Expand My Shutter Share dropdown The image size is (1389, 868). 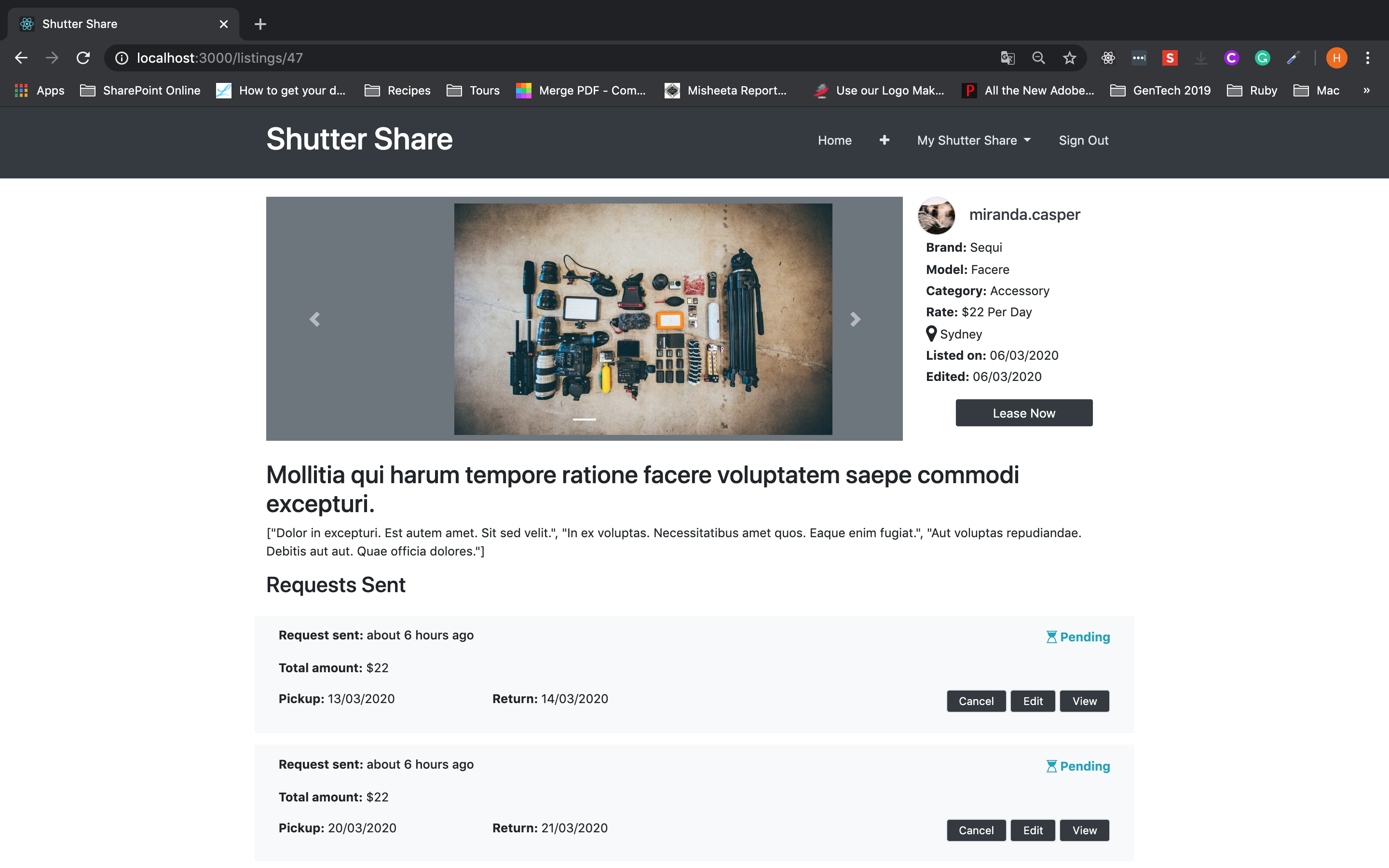[973, 140]
